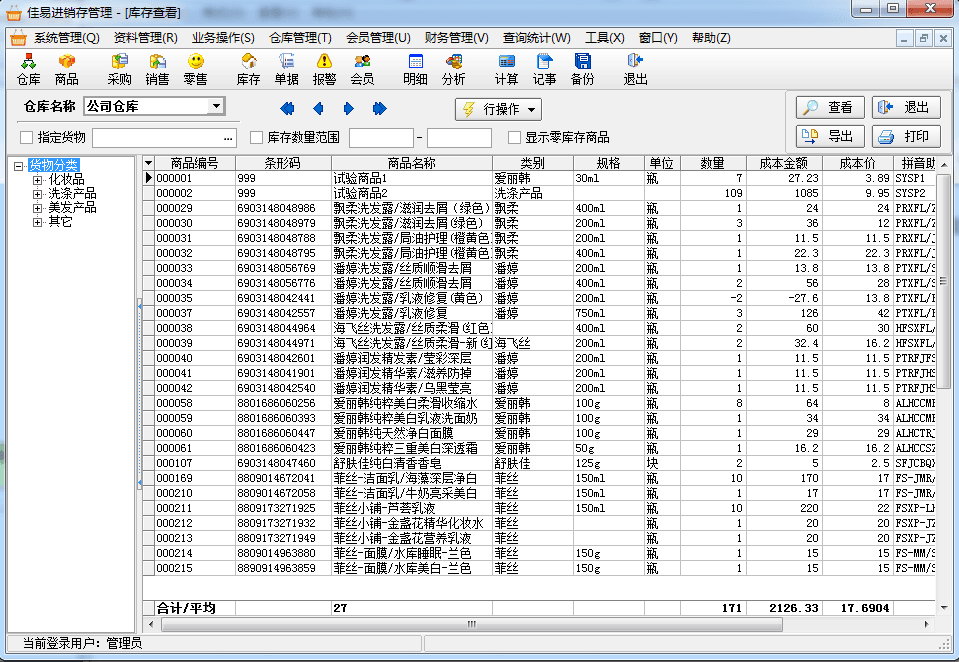Enable the 指定货物 checkbox

click(27, 138)
